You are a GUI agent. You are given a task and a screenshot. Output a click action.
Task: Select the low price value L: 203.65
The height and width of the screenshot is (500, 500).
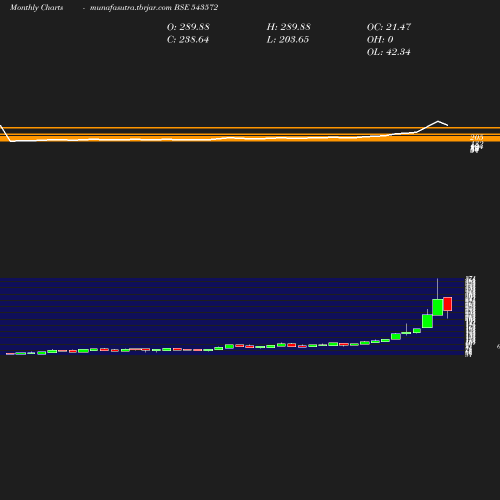click(288, 40)
